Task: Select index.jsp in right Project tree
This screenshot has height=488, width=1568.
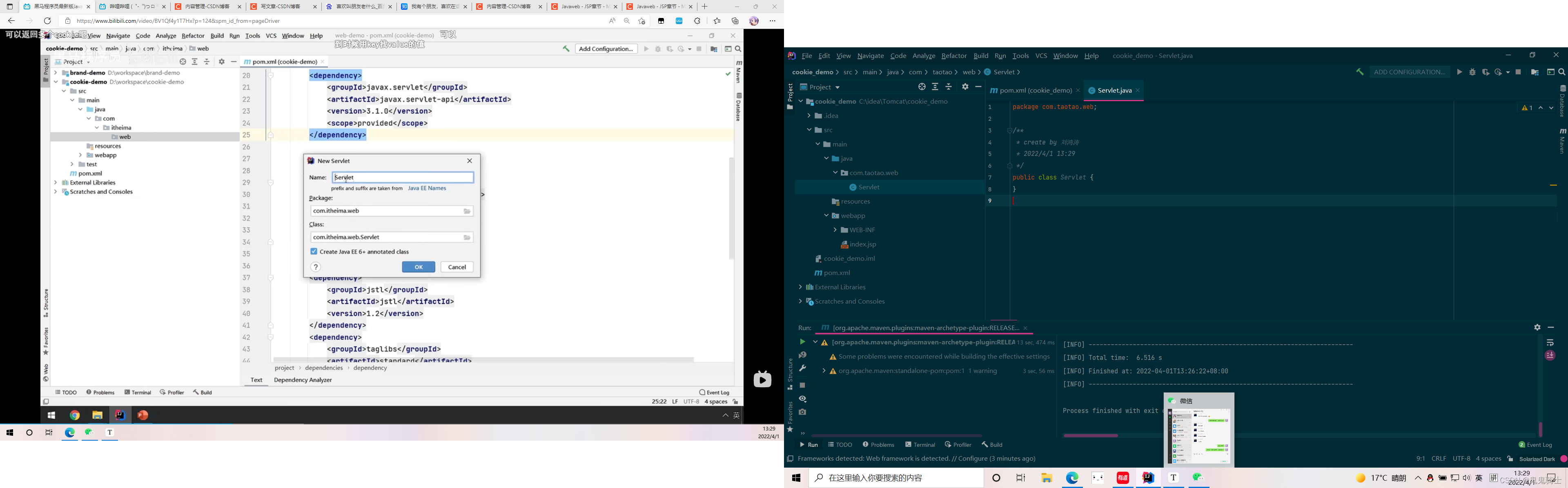Action: [x=858, y=244]
